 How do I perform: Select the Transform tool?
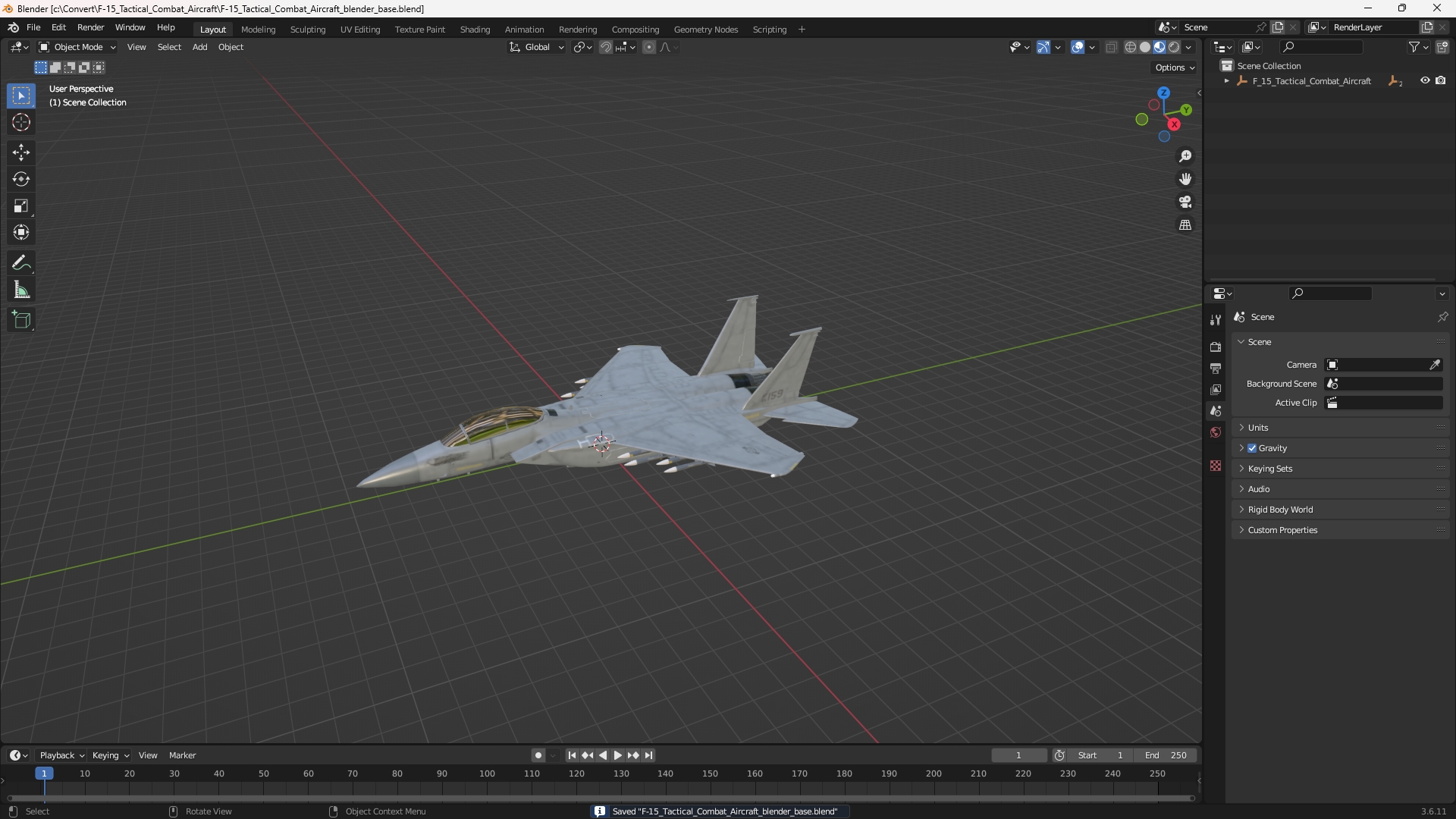click(x=21, y=232)
